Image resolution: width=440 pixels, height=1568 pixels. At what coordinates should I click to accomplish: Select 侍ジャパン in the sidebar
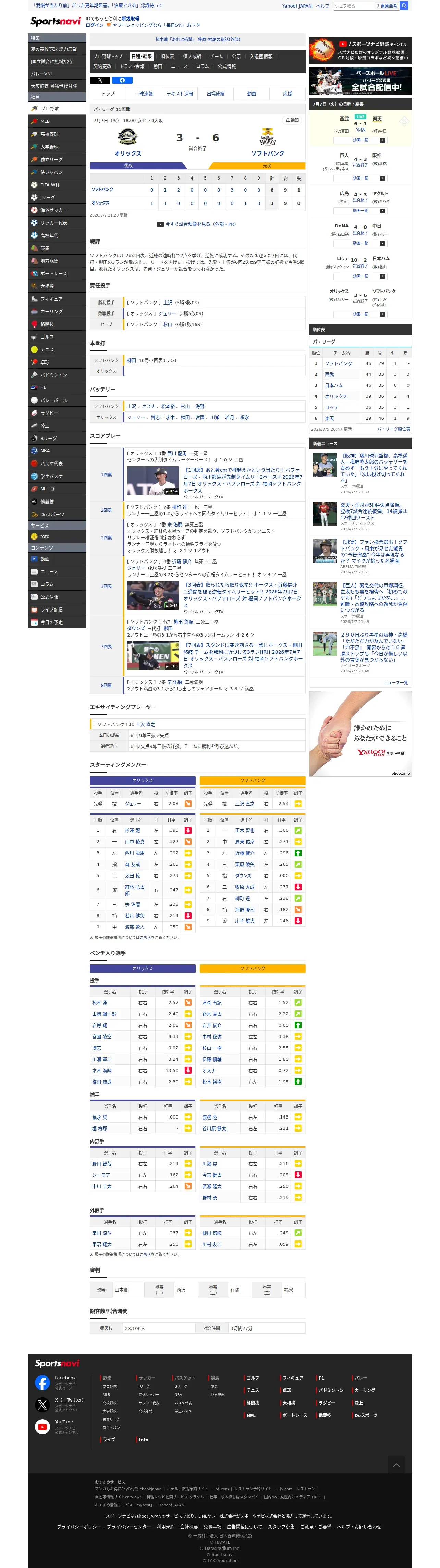[57, 172]
